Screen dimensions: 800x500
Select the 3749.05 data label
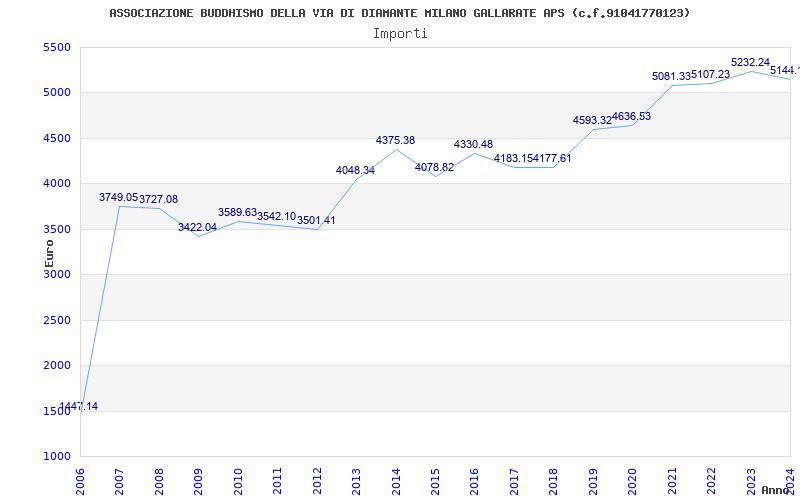point(118,197)
